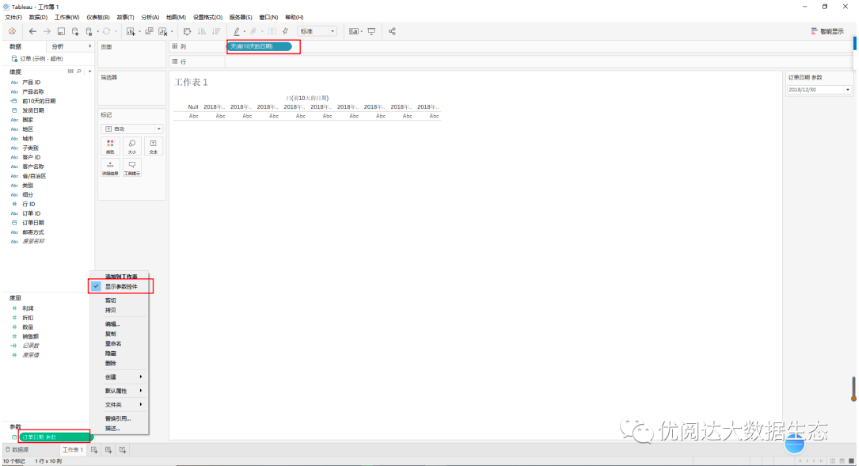Click the Tooltip (工具提示) marks button
The height and width of the screenshot is (466, 859).
(132, 168)
